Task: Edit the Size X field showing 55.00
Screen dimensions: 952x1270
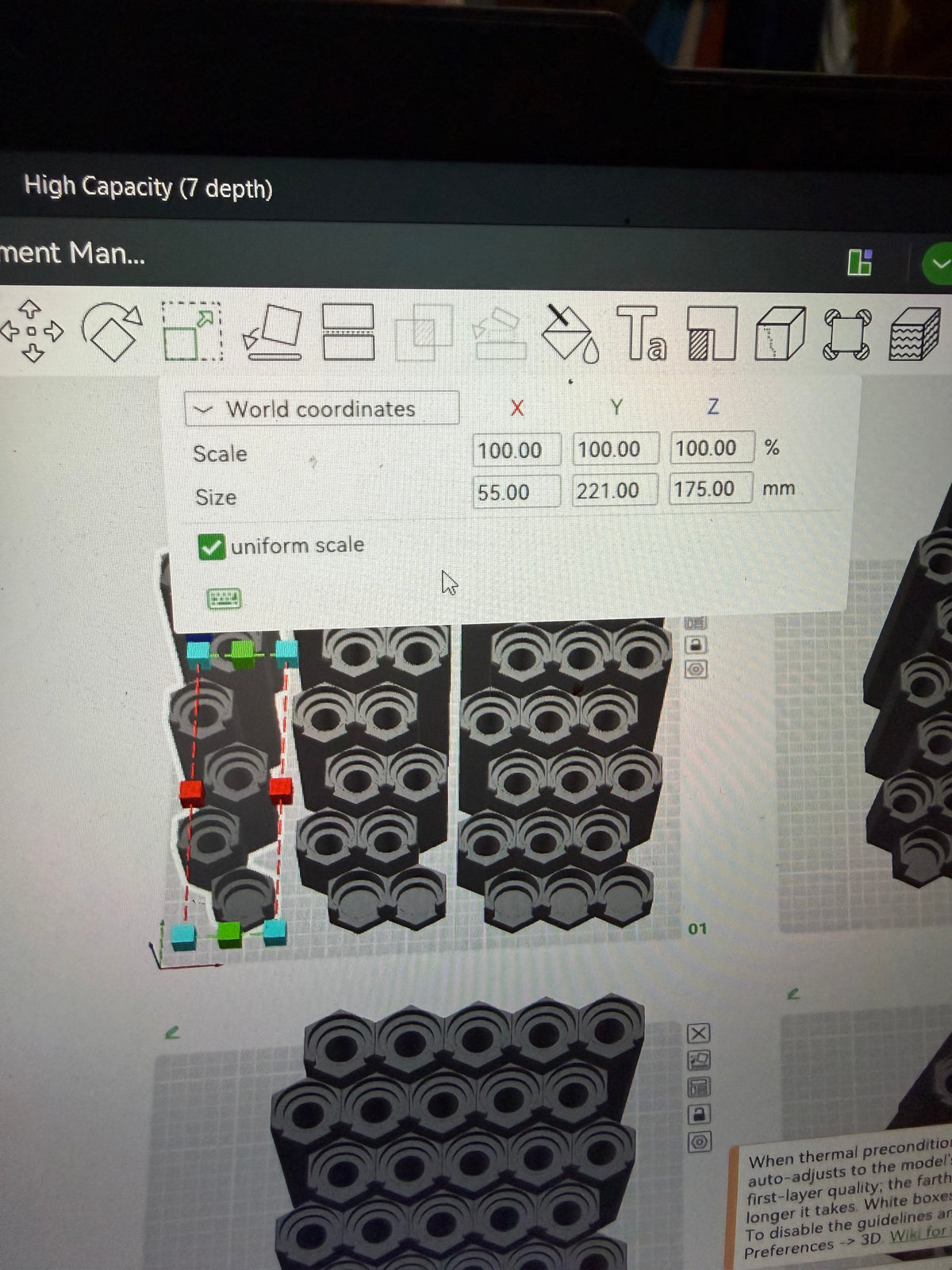Action: 516,492
